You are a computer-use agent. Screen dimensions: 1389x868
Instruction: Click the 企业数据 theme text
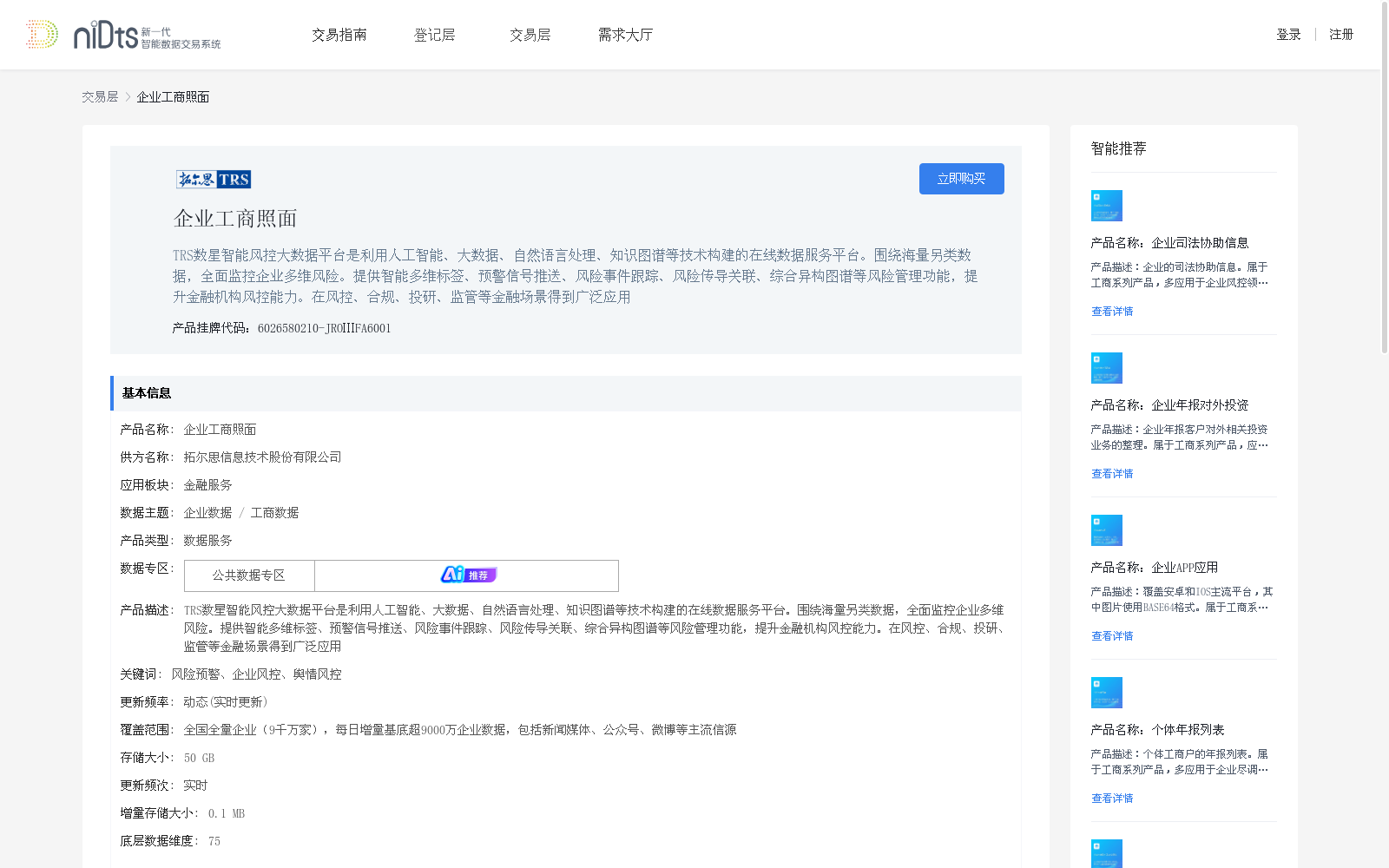click(207, 513)
